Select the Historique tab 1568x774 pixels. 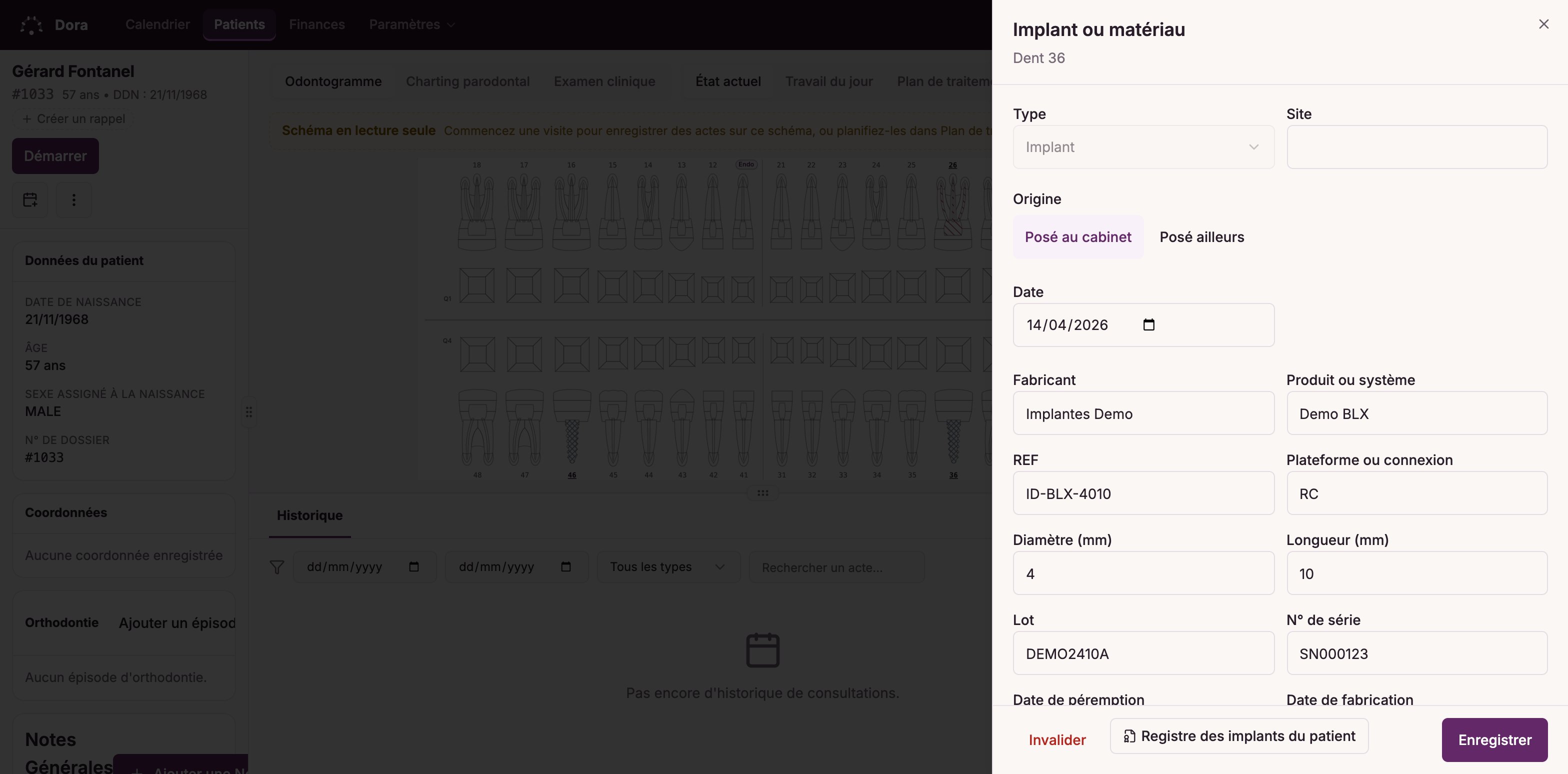(309, 515)
